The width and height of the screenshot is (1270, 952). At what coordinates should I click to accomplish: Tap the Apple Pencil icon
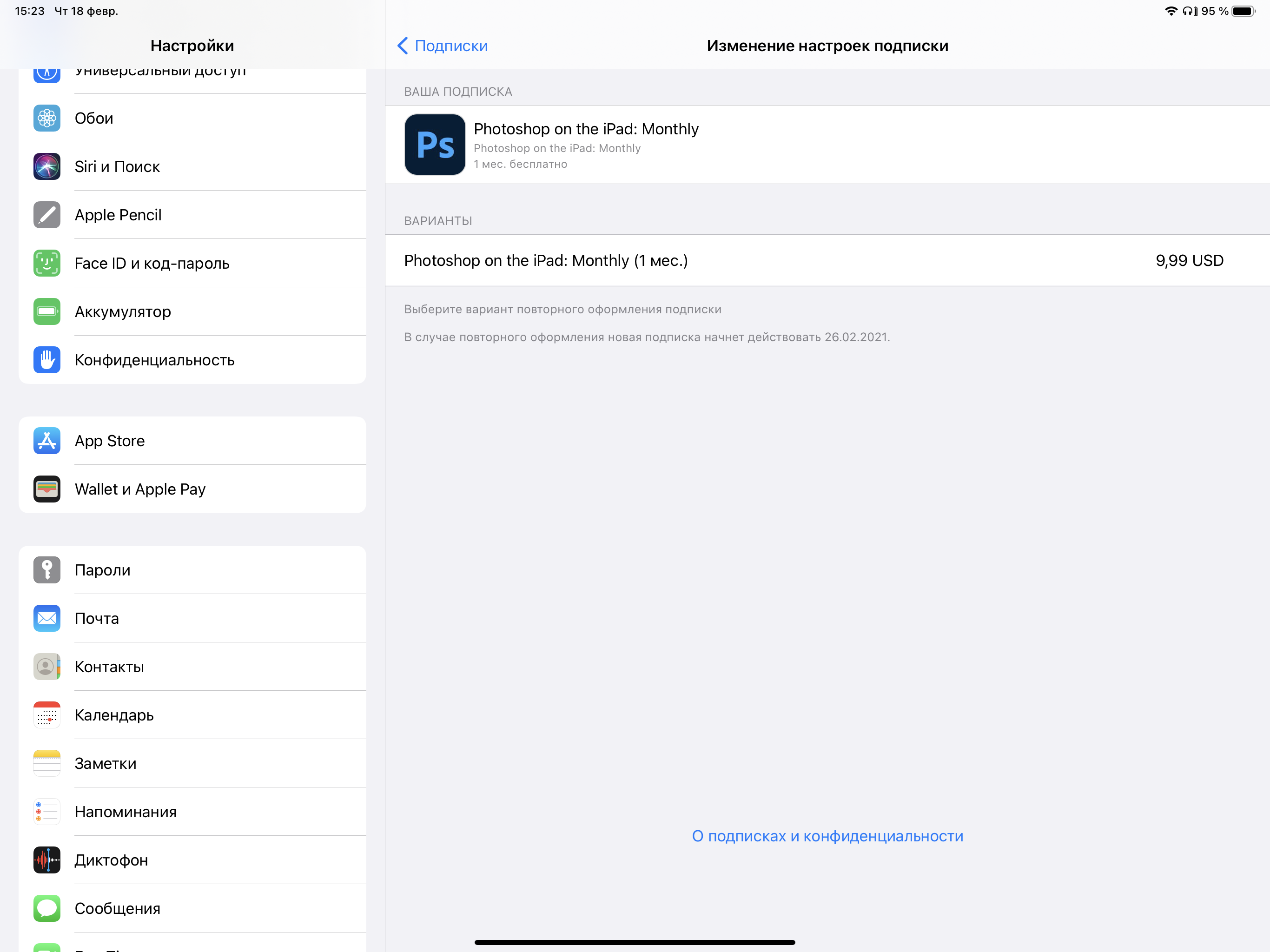point(46,215)
